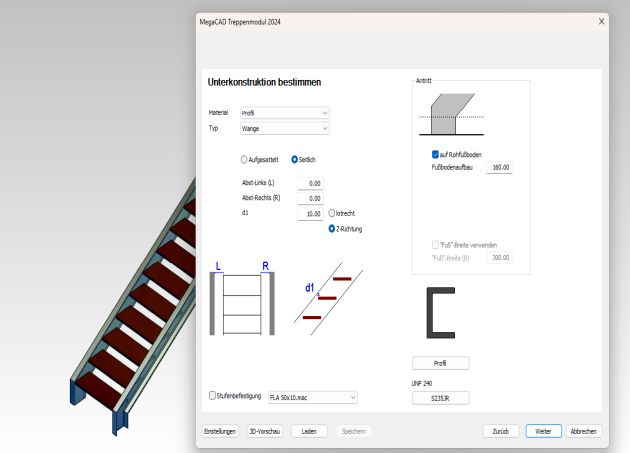Screen dimensions: 630x453
Task: Click the 3D-Vorschau button
Action: pos(264,431)
